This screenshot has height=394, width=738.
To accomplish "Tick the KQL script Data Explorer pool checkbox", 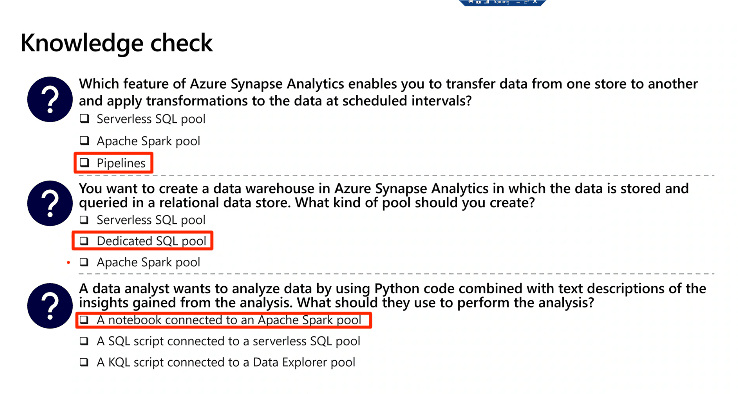I will click(x=84, y=362).
